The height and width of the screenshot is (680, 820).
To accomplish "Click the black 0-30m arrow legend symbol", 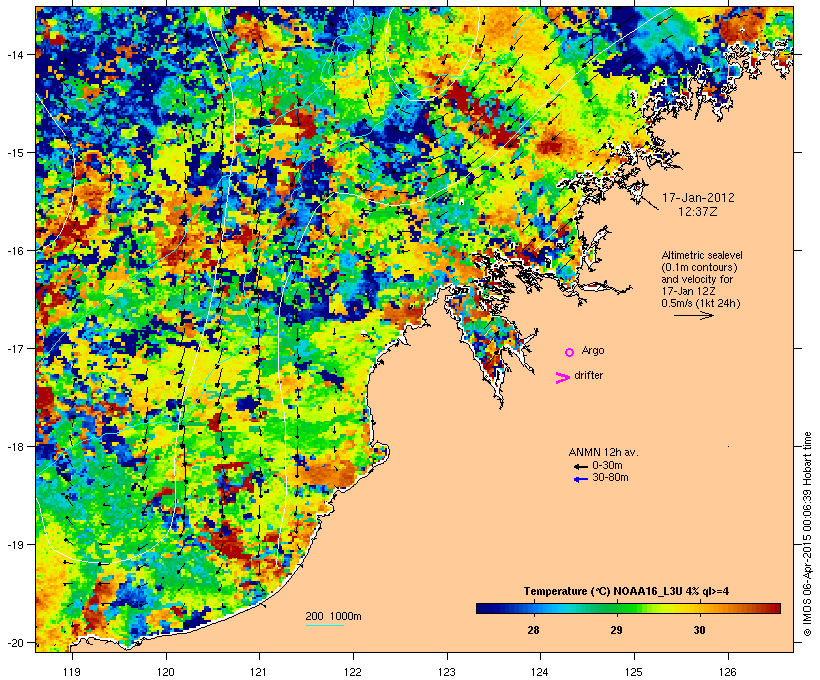I will point(580,467).
